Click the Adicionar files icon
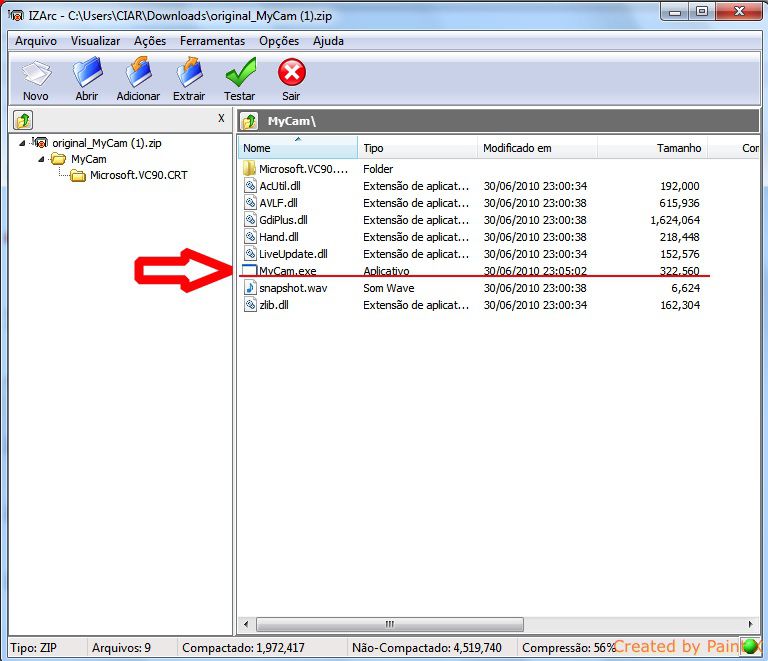 point(138,77)
